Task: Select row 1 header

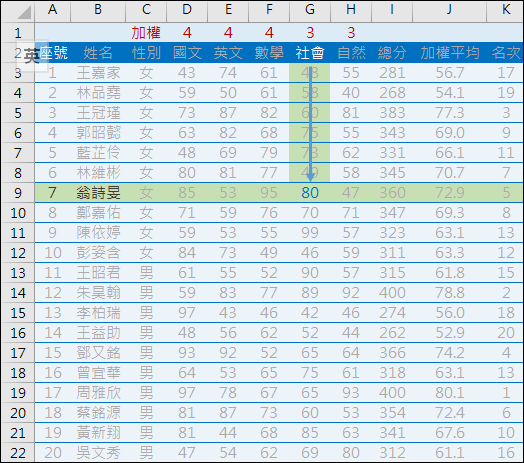Action: [18, 33]
